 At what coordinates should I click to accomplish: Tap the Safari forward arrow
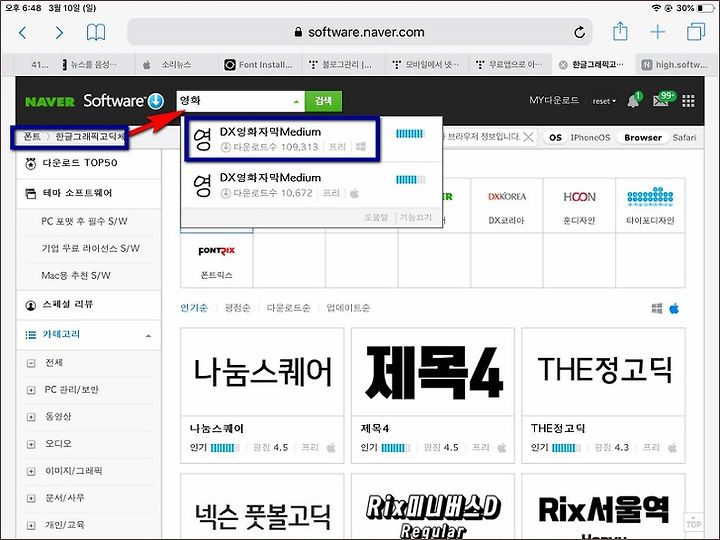(59, 33)
